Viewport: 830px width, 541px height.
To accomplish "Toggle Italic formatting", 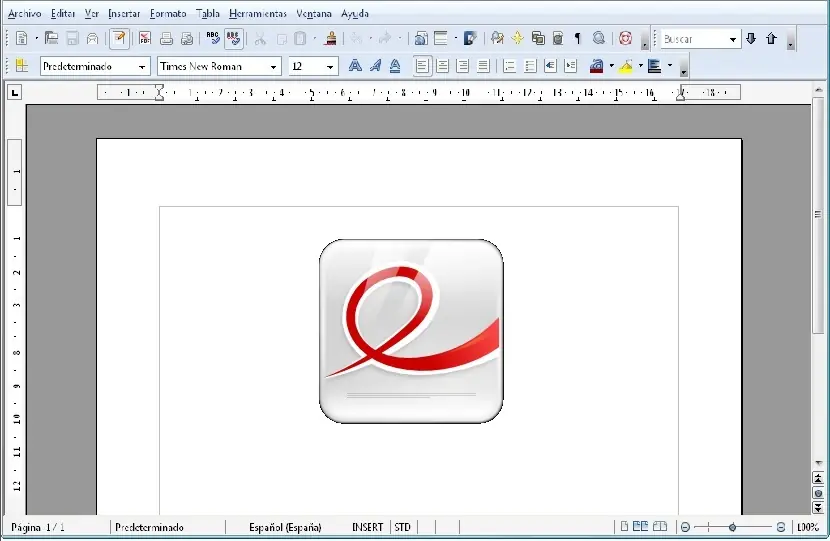I will pyautogui.click(x=375, y=66).
